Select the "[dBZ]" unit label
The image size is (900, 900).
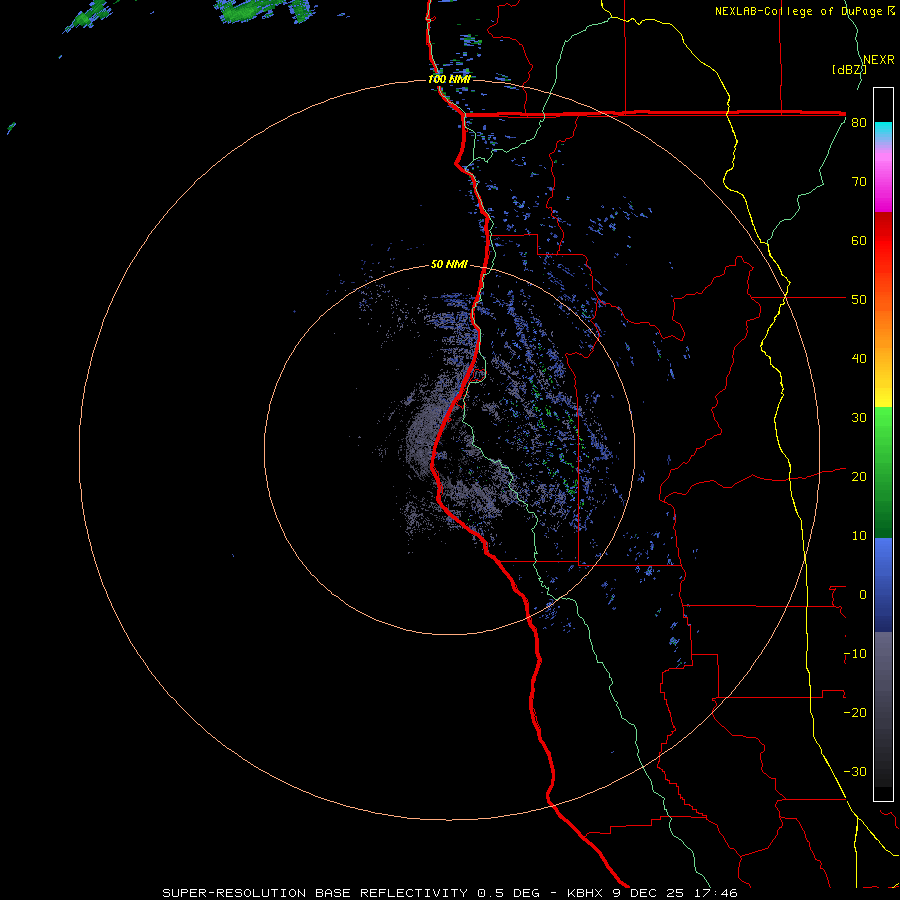(849, 69)
